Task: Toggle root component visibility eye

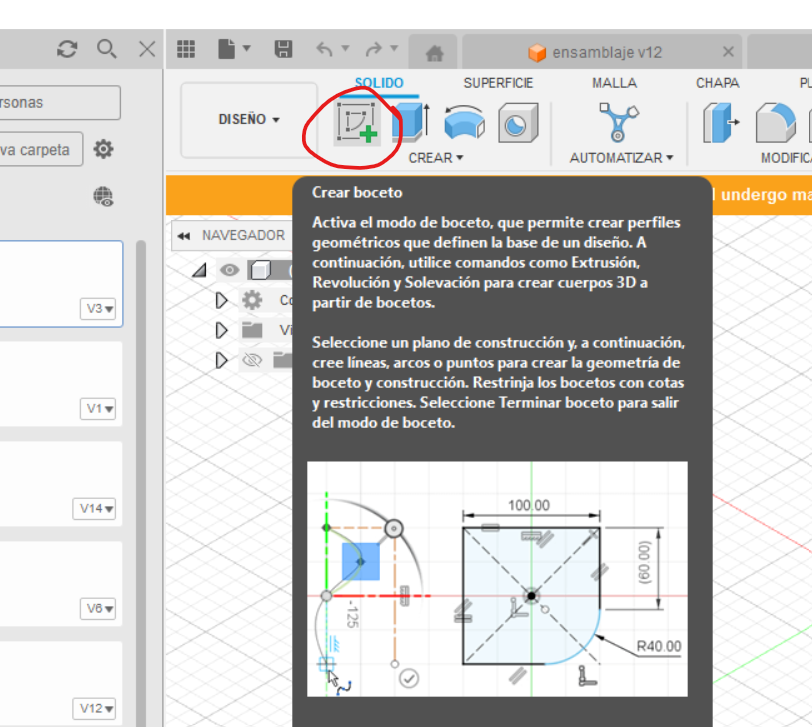Action: coord(229,270)
